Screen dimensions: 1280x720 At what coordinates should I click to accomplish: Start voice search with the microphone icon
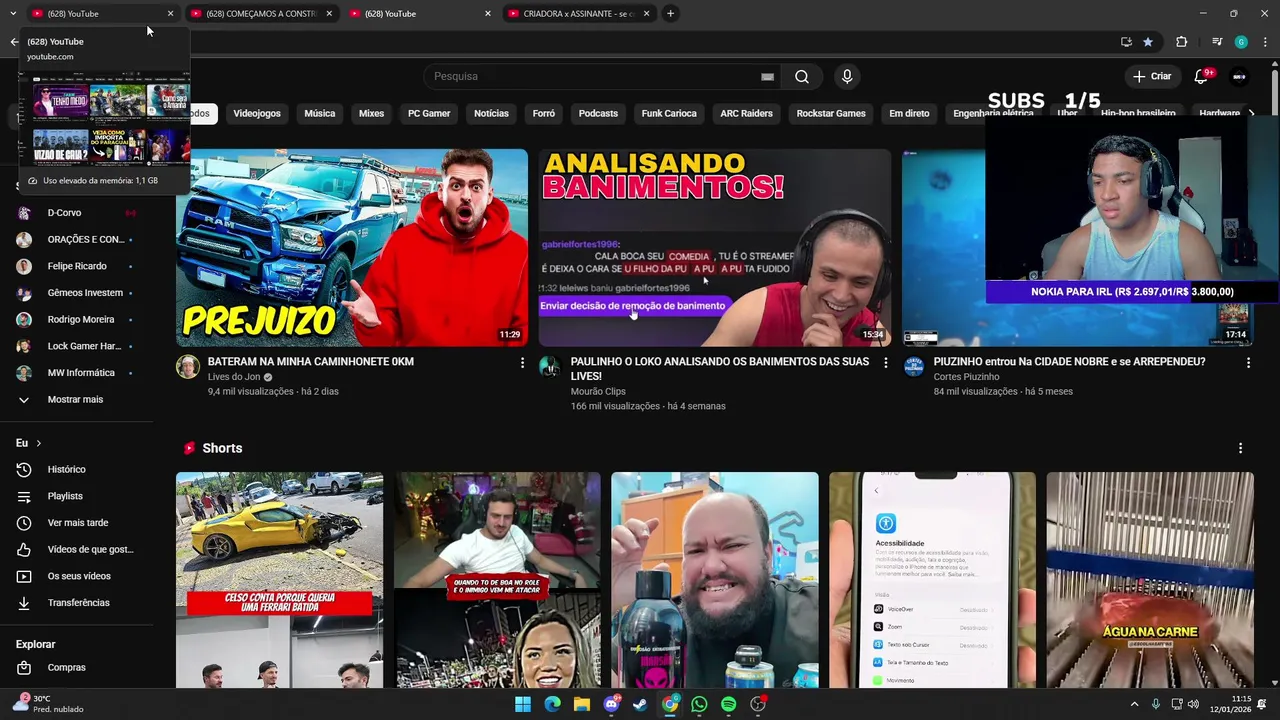(x=847, y=77)
